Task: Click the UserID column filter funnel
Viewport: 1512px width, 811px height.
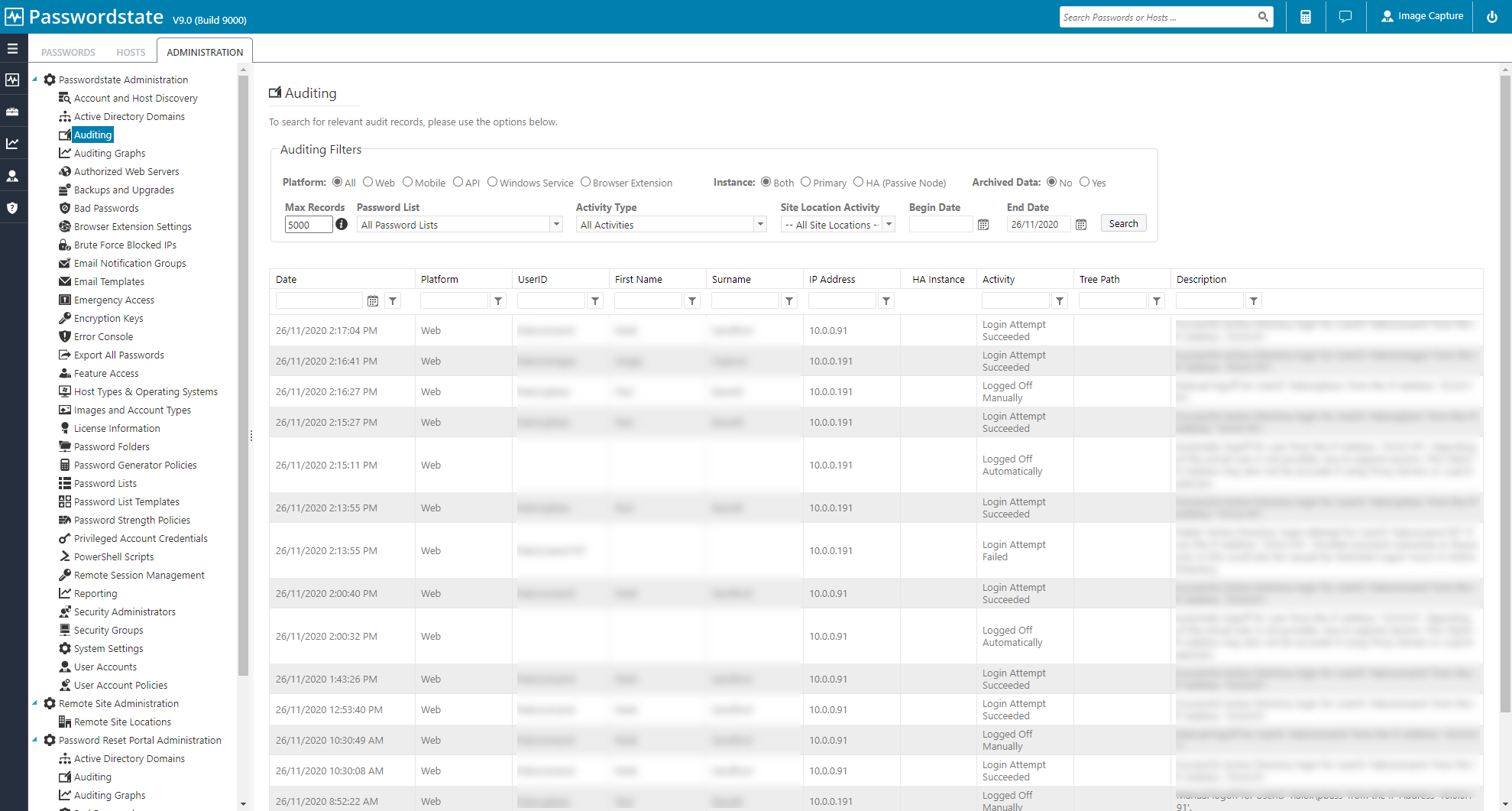Action: coord(595,301)
